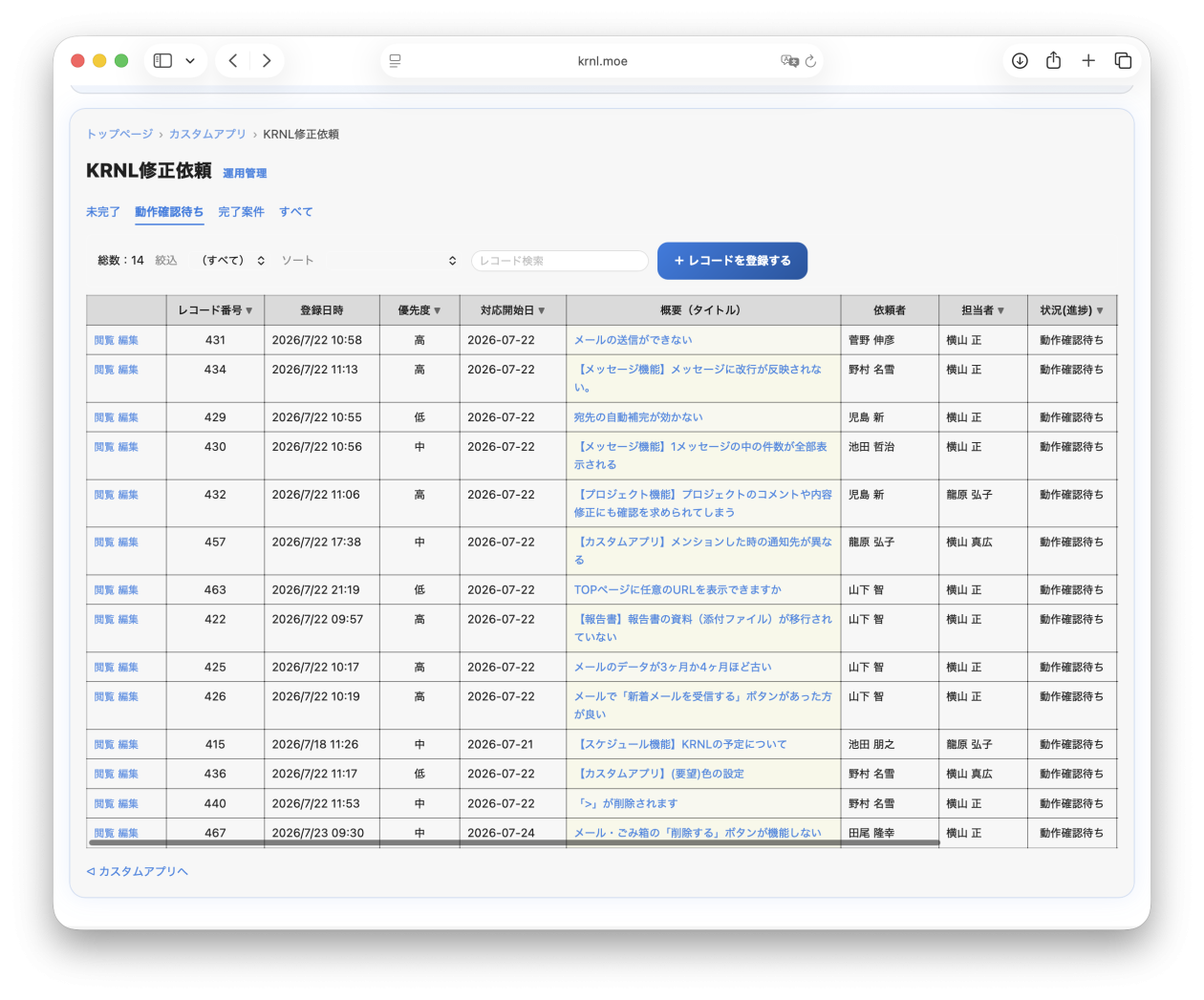1204x1000 pixels.
Task: Open 【カスタムアプリ】(要望)色の設定 record
Action: click(658, 775)
